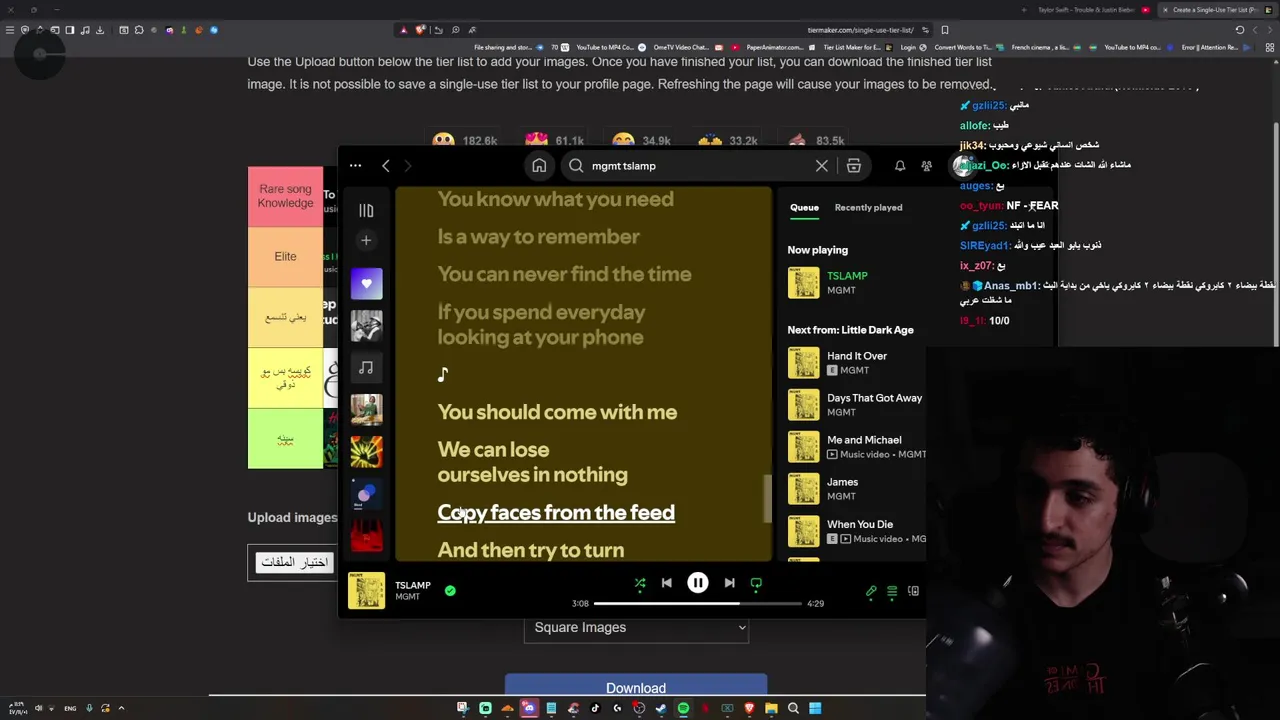The width and height of the screenshot is (1280, 720).
Task: Open the music note playlist in sidebar
Action: coord(366,368)
